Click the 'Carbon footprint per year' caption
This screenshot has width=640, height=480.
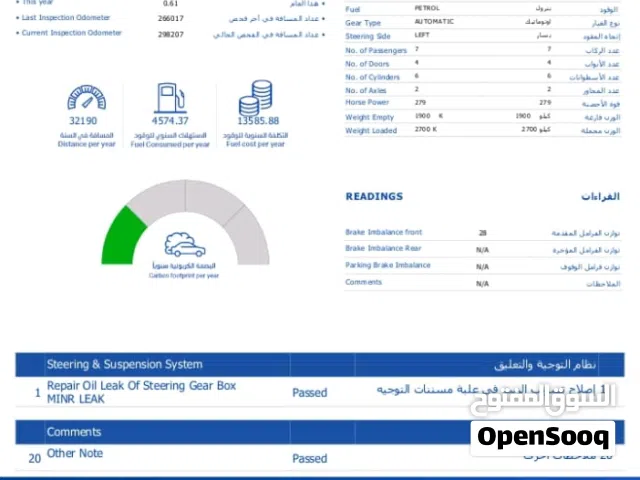tap(184, 276)
